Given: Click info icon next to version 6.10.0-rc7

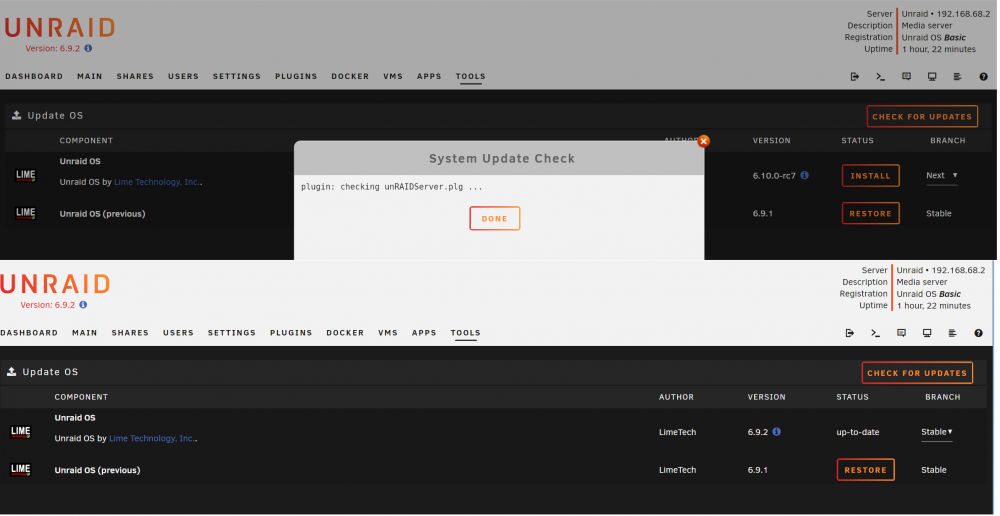Looking at the screenshot, I should coord(804,175).
